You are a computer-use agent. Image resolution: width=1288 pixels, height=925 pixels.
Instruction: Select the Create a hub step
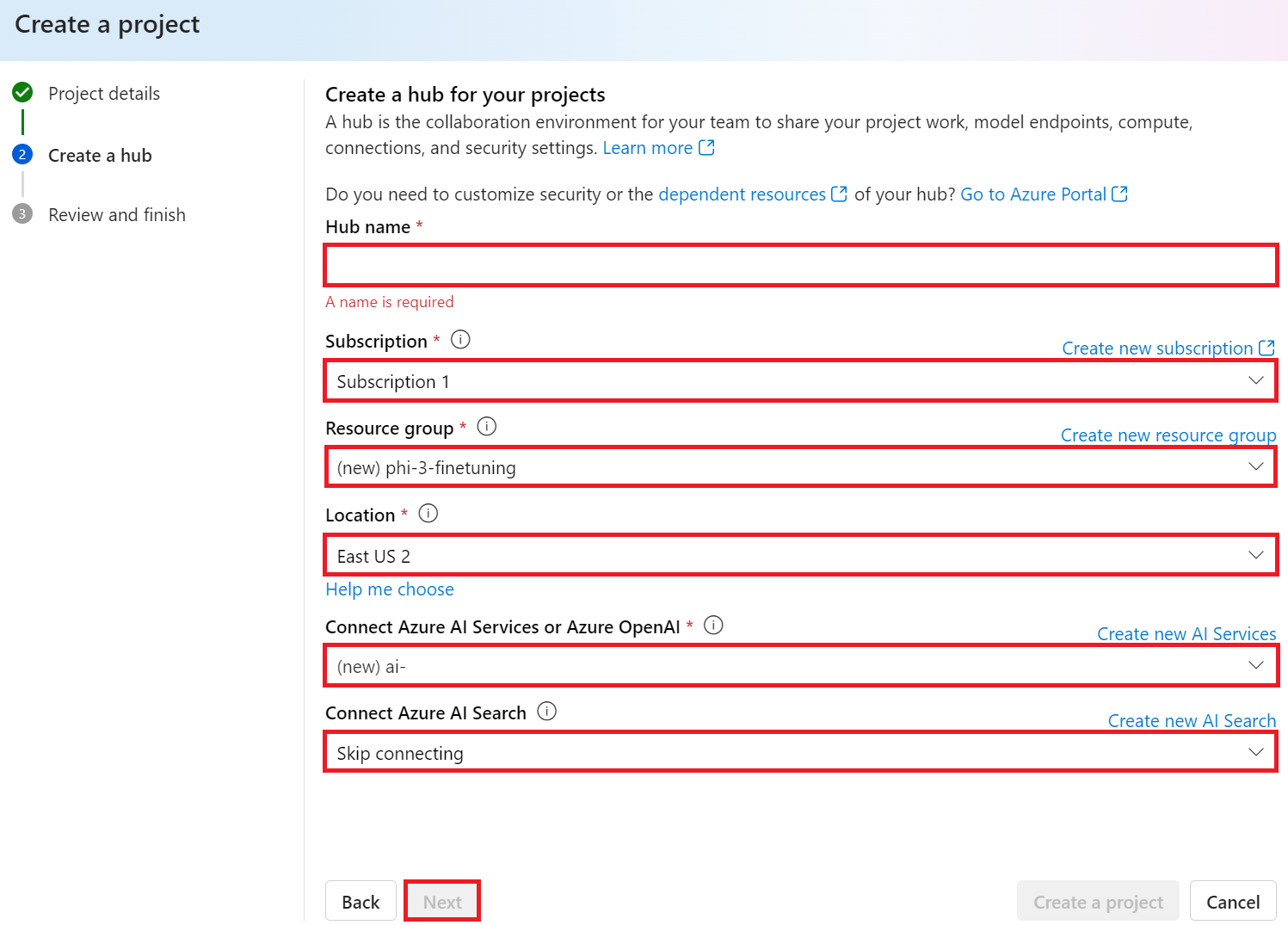(x=100, y=155)
